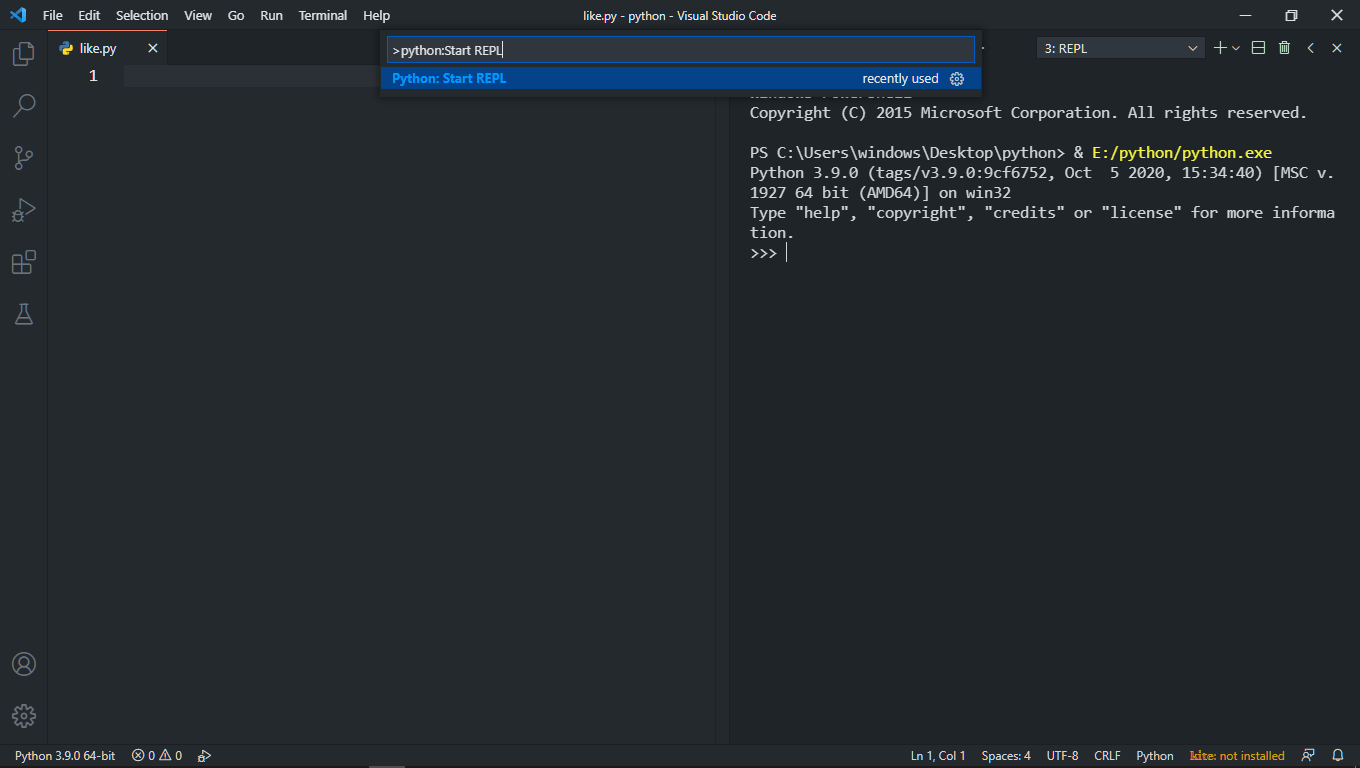The image size is (1360, 768).
Task: Run the Python: Start REPL command result
Action: click(681, 79)
